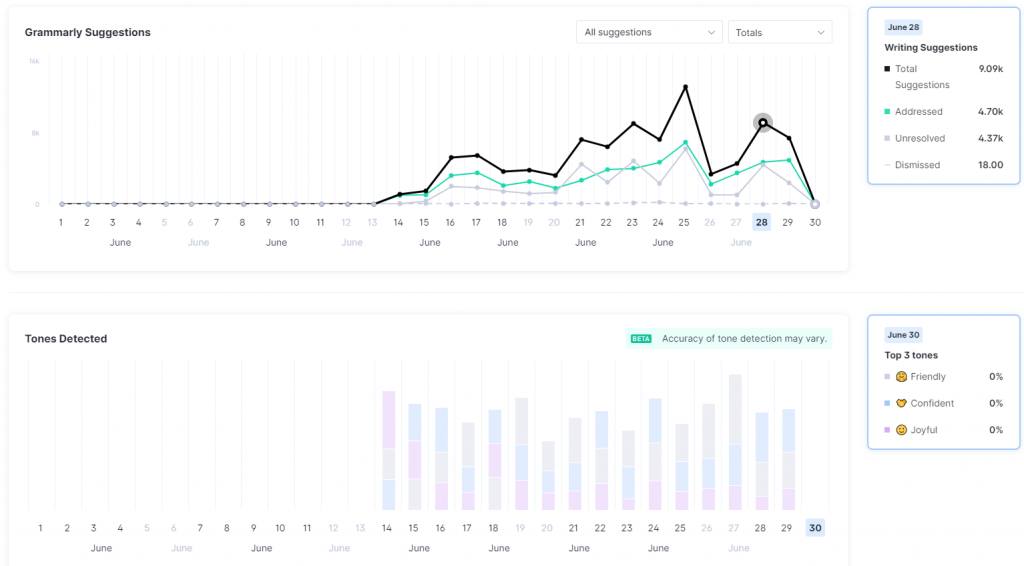This screenshot has width=1024, height=566.
Task: Click the Joyful purple legend swatch
Action: click(x=887, y=430)
